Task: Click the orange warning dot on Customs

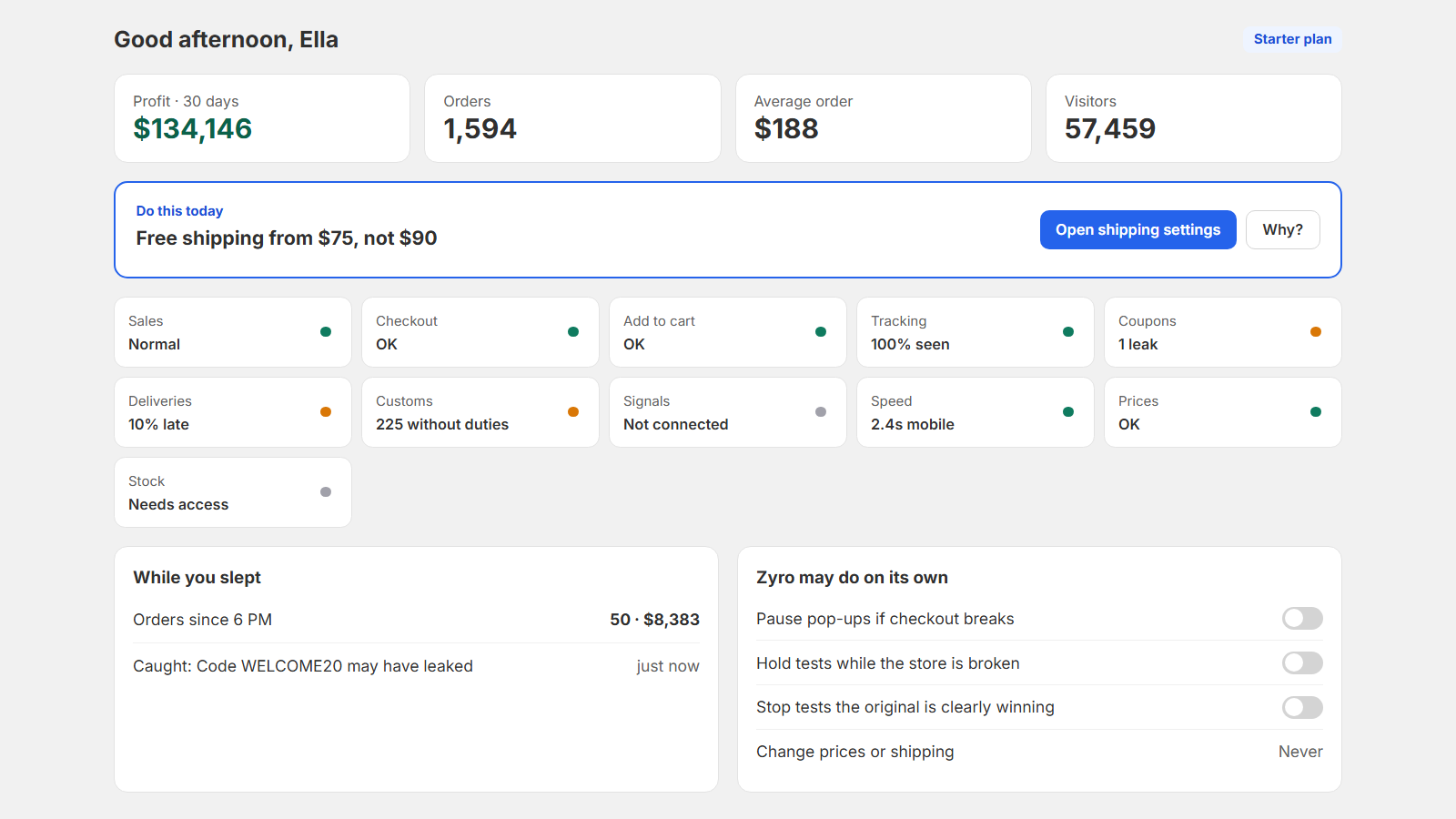Action: [573, 412]
